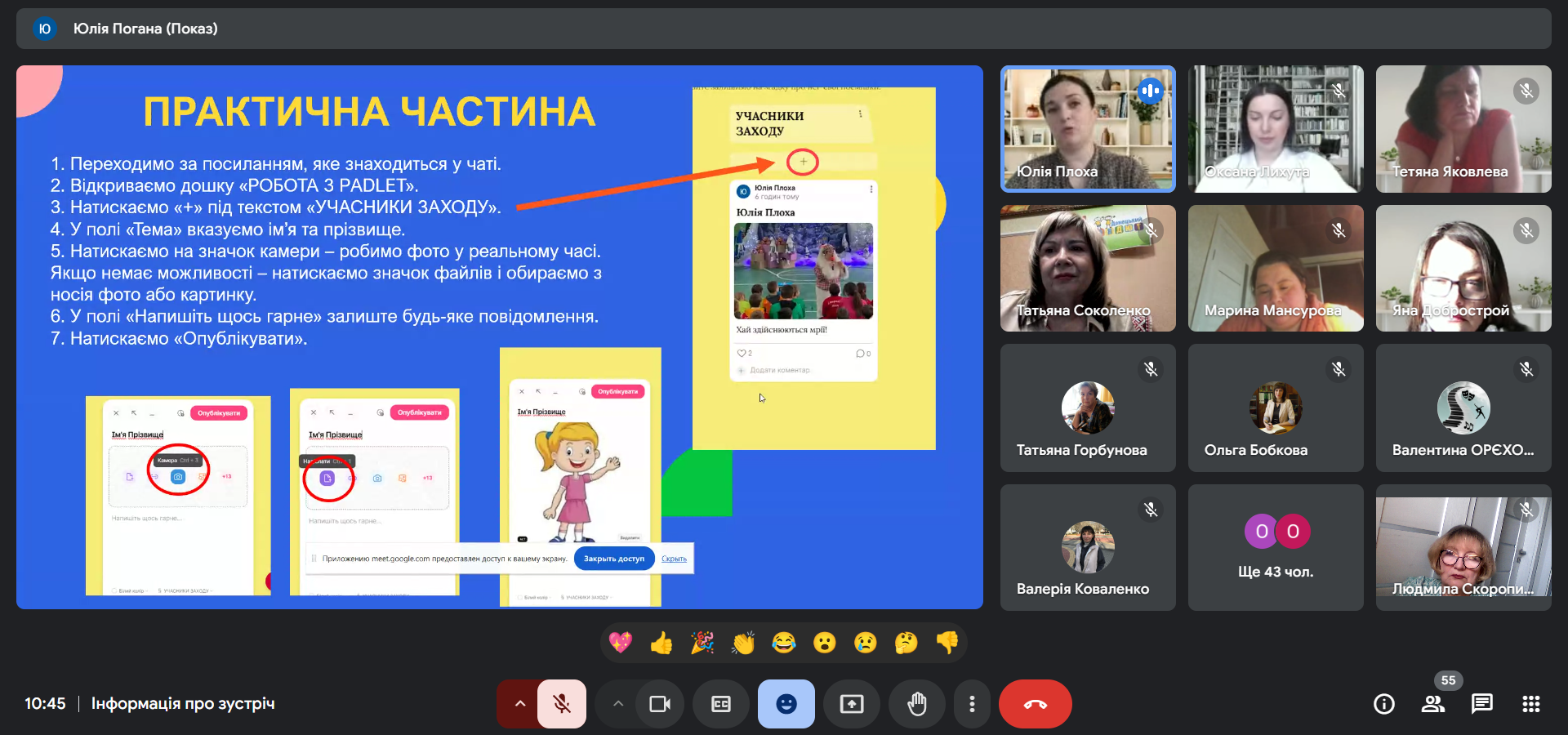Select Людмила Скоропи video tile
This screenshot has width=1568, height=735.
click(1463, 547)
